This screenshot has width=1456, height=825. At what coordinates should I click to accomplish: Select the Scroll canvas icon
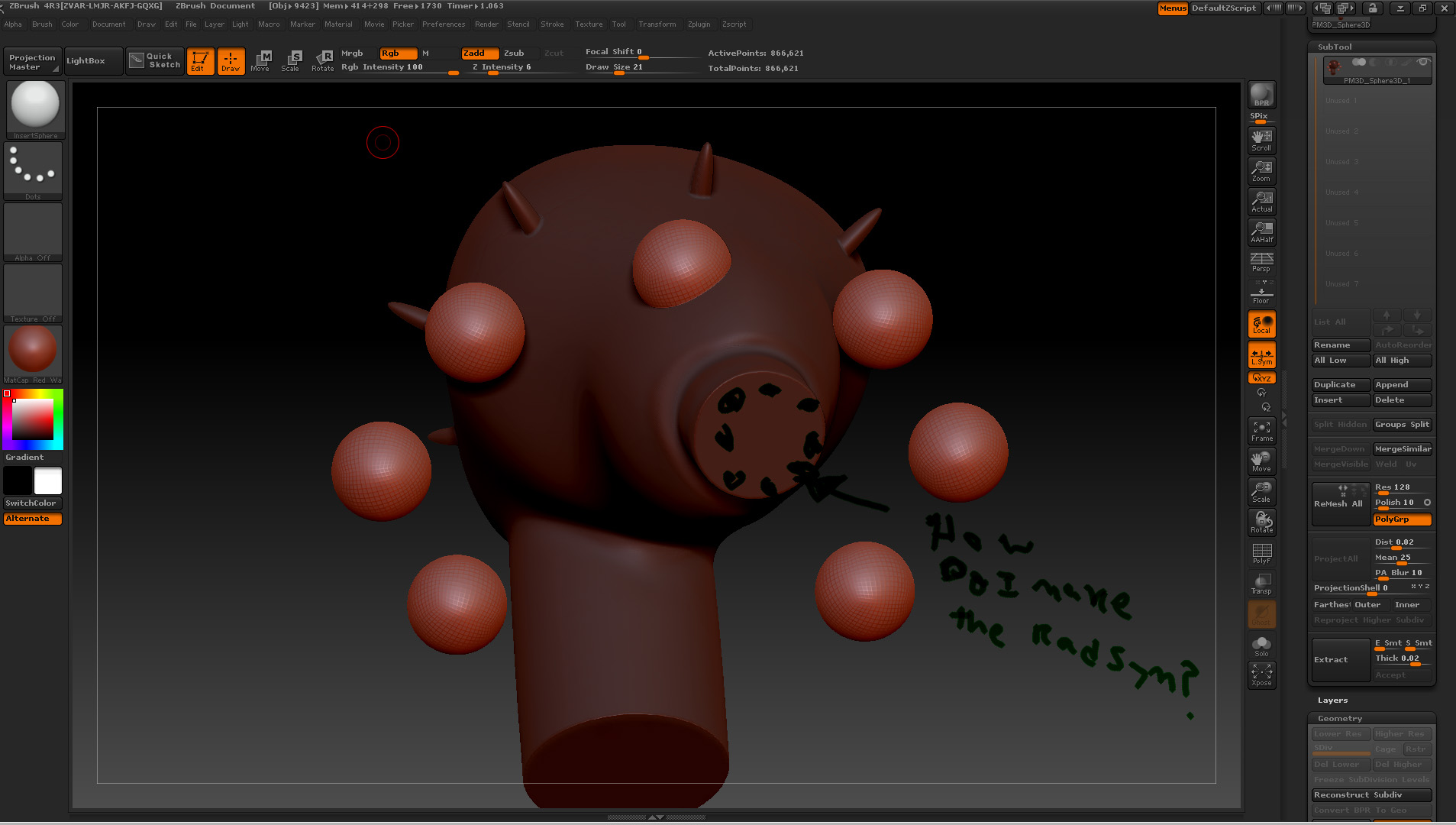(1261, 140)
